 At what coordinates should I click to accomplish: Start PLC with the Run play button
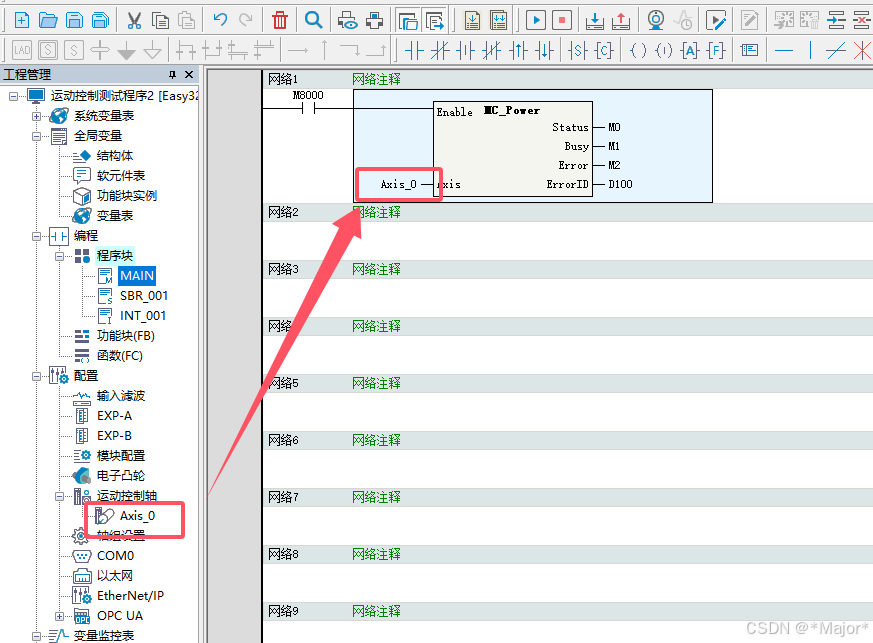pos(536,21)
